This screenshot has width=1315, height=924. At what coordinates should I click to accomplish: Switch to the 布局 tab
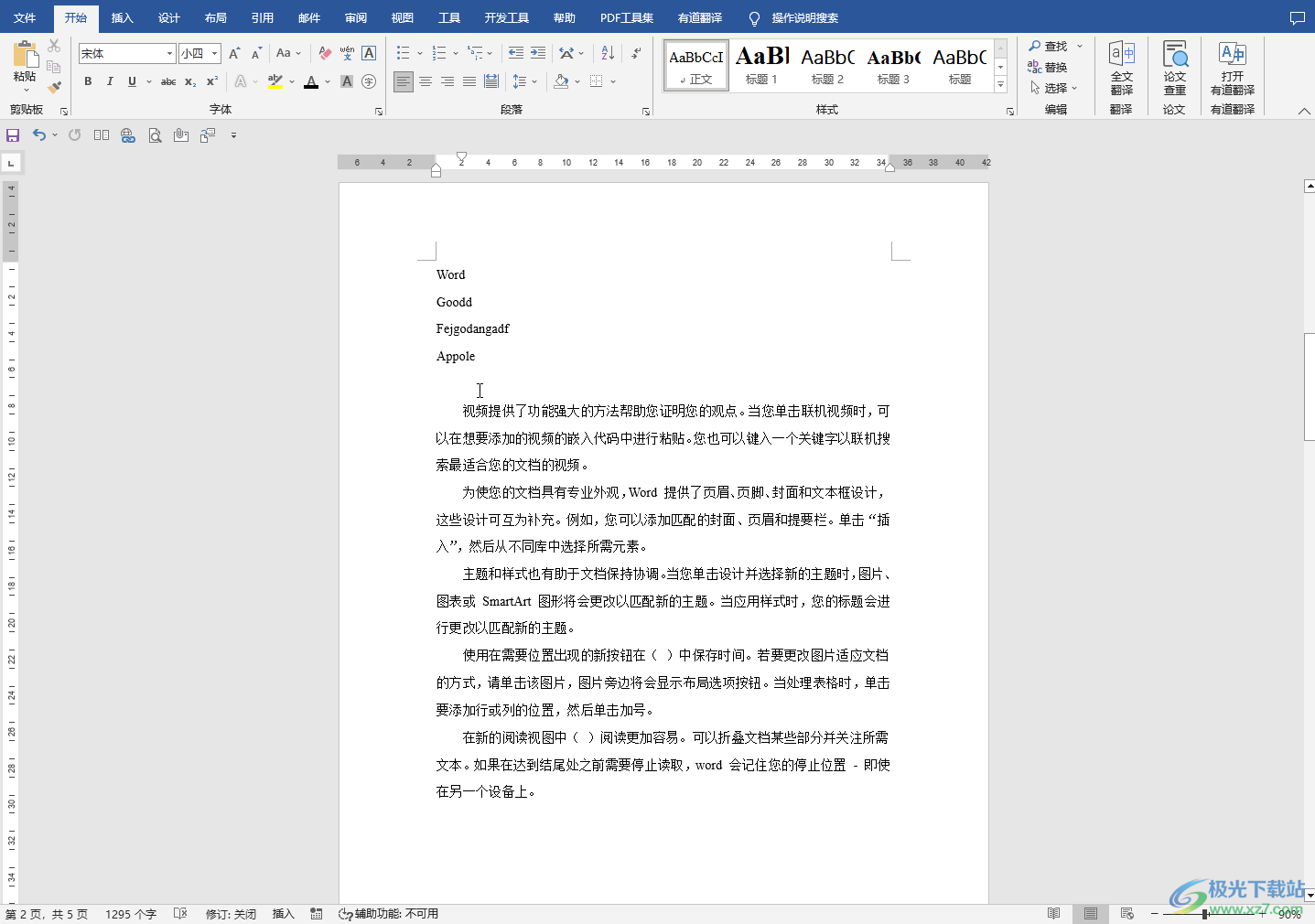[x=216, y=17]
